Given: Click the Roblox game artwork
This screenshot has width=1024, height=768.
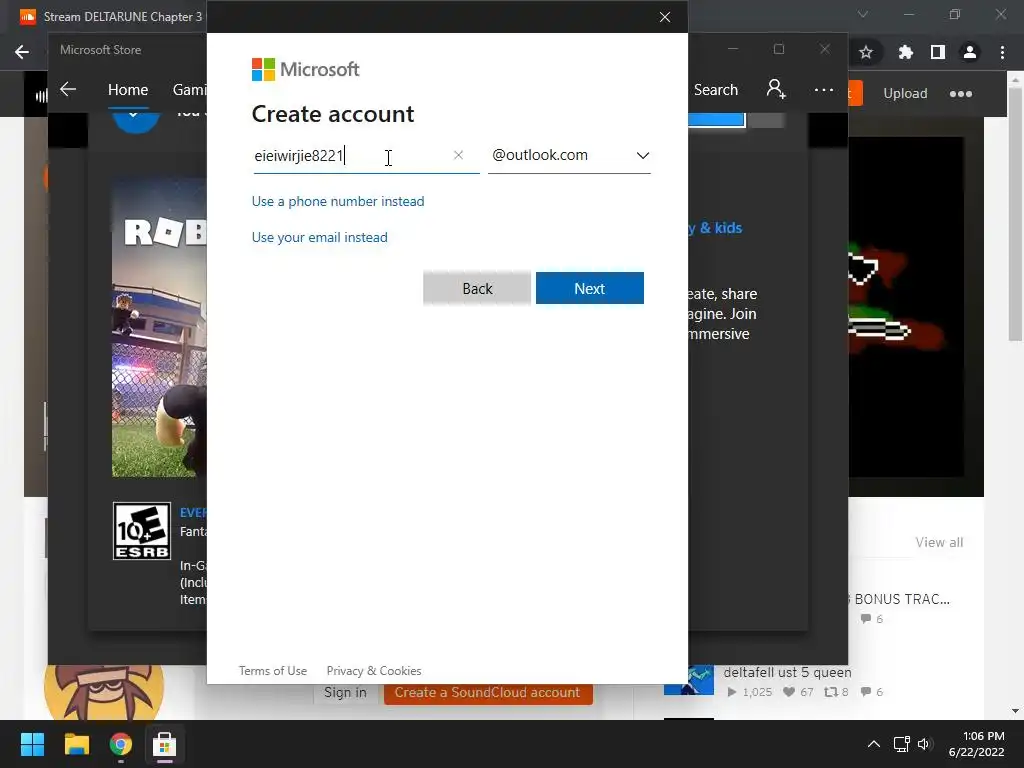Looking at the screenshot, I should [x=159, y=328].
